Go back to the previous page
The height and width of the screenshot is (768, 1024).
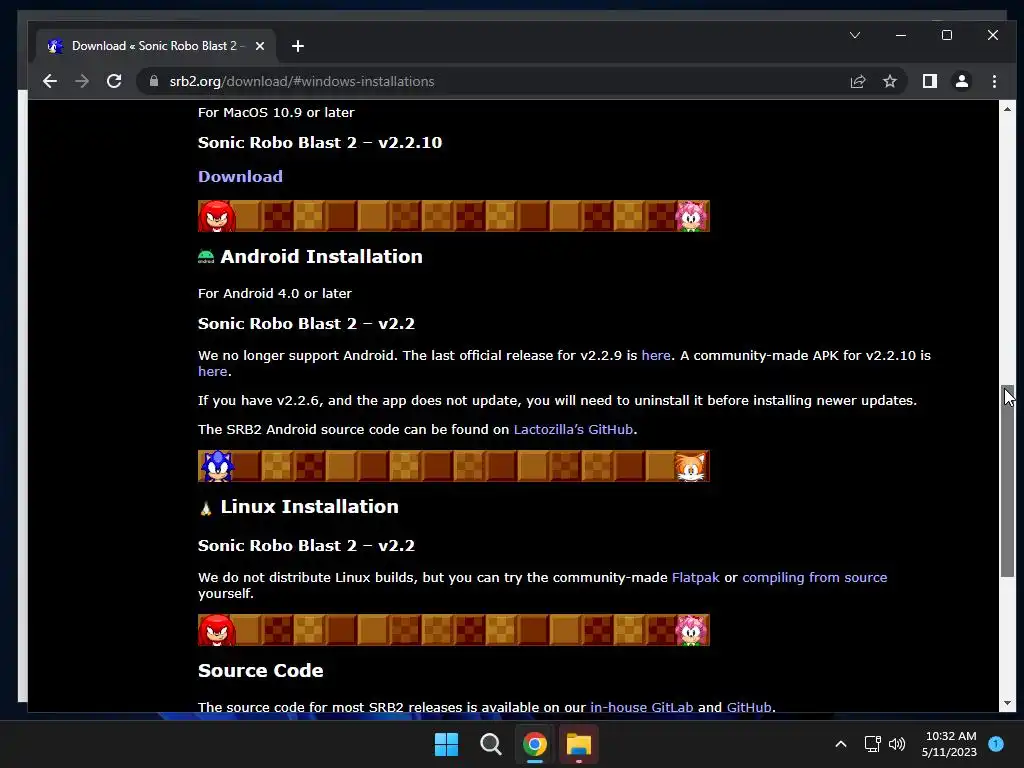tap(50, 81)
